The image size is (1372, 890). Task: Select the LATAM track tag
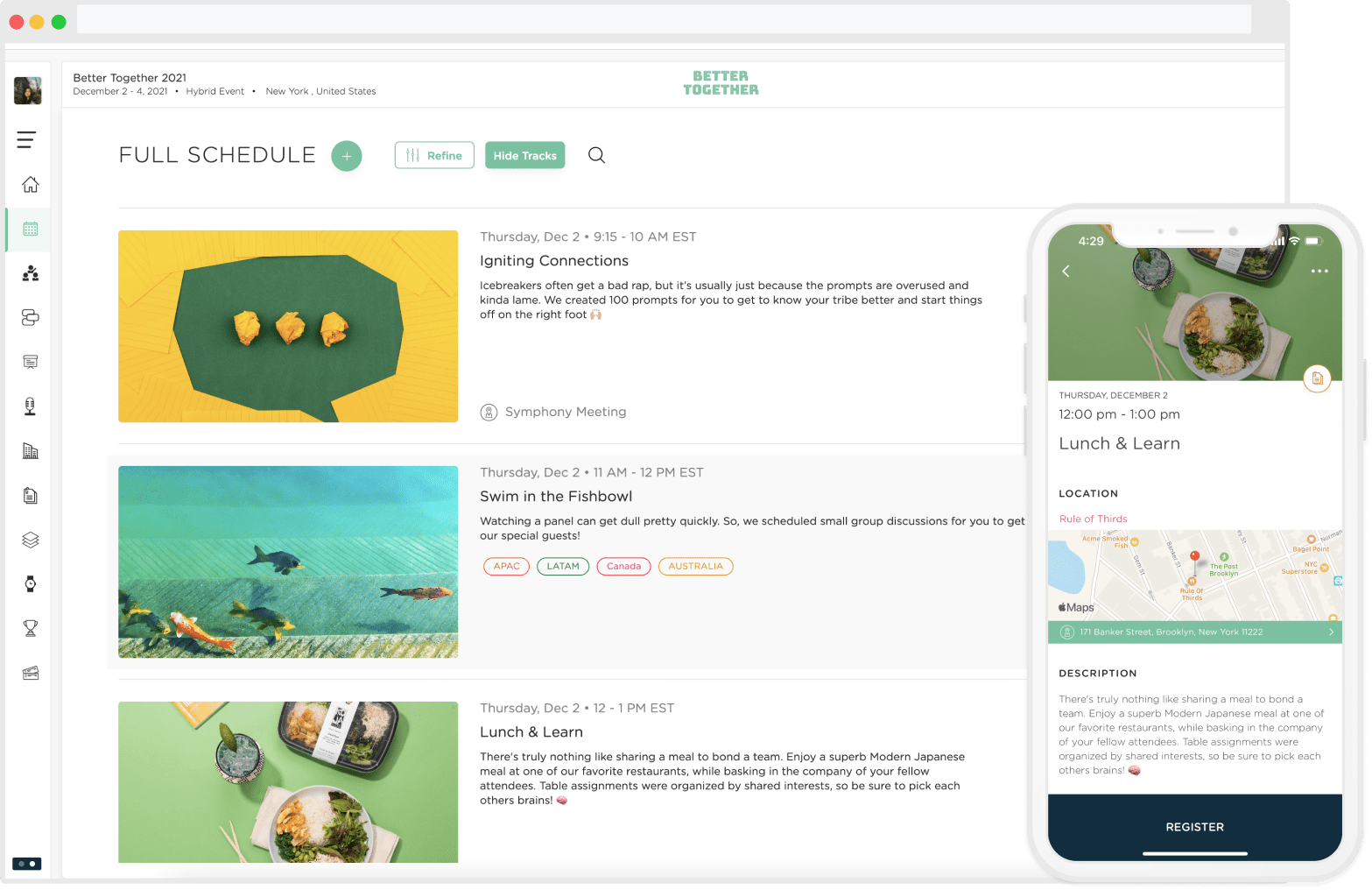click(x=563, y=567)
